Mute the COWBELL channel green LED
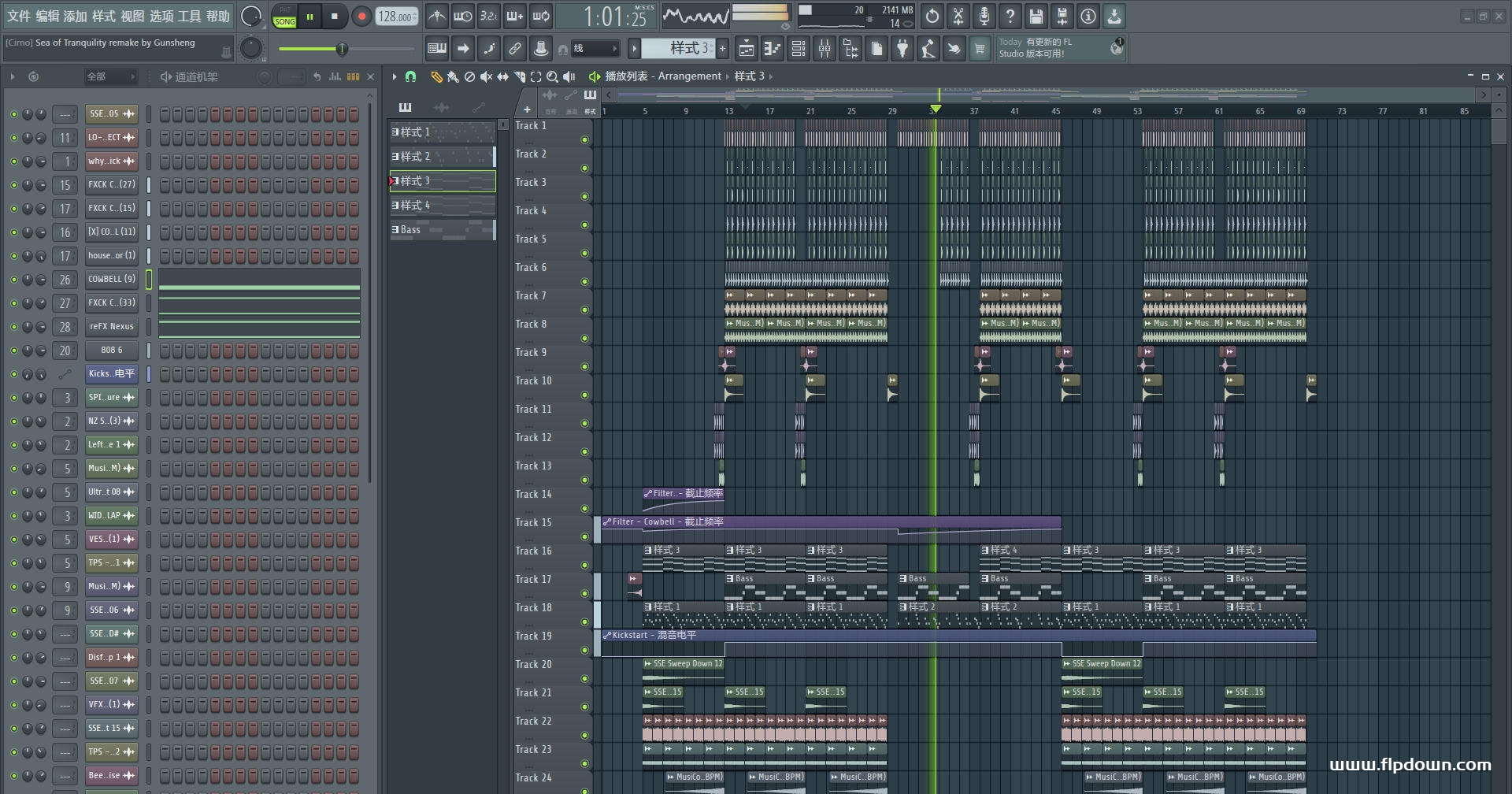This screenshot has height=794, width=1512. tap(13, 280)
